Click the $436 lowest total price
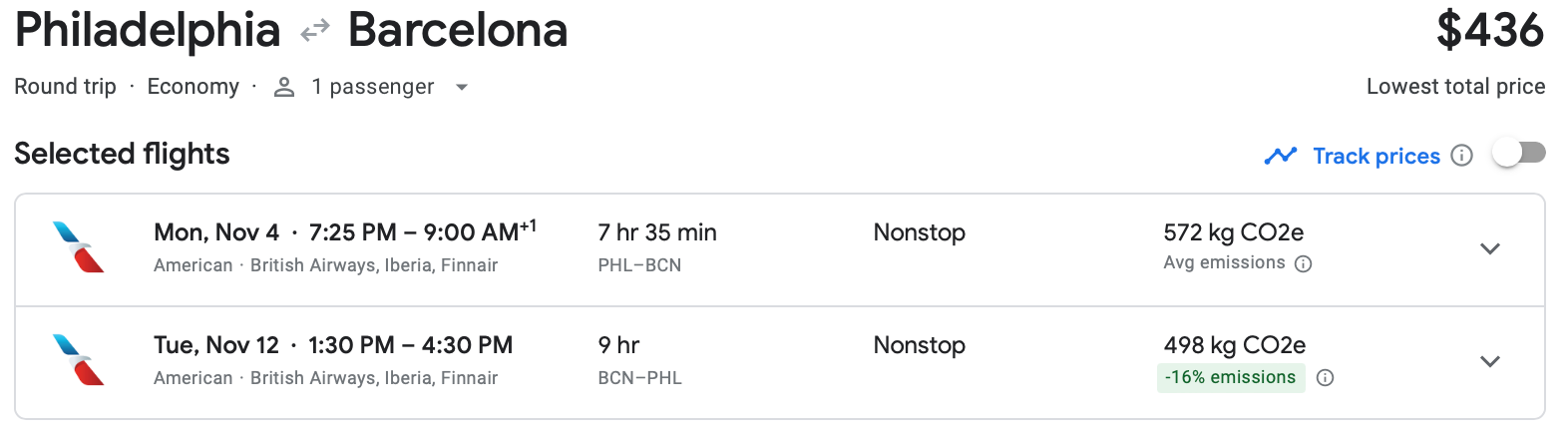This screenshot has height=433, width=1568. [1489, 30]
